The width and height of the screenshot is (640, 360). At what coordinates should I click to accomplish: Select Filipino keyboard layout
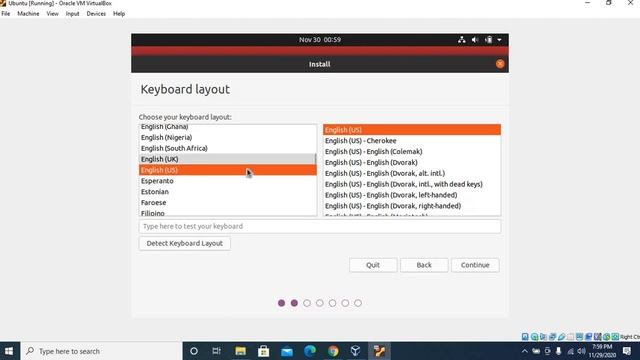227,212
